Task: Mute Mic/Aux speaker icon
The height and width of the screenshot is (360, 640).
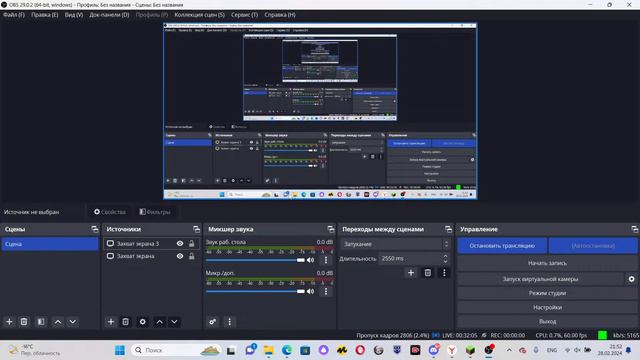Action: tap(311, 291)
